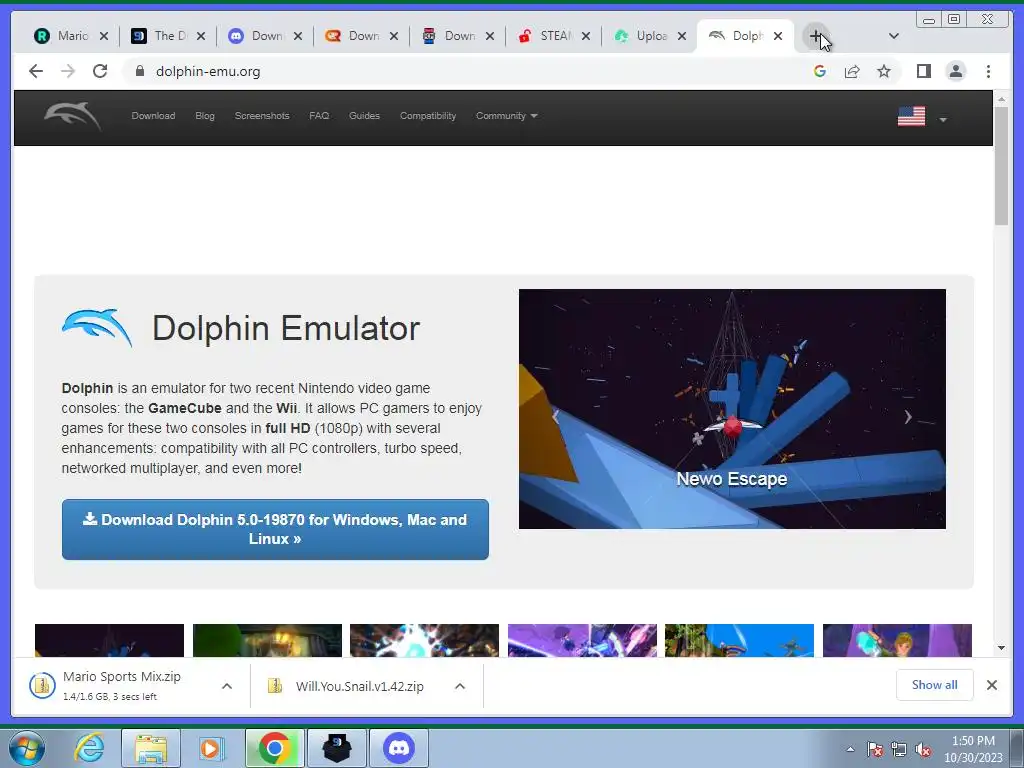Go to next carousel slide arrow
This screenshot has width=1024, height=768.
(x=908, y=417)
